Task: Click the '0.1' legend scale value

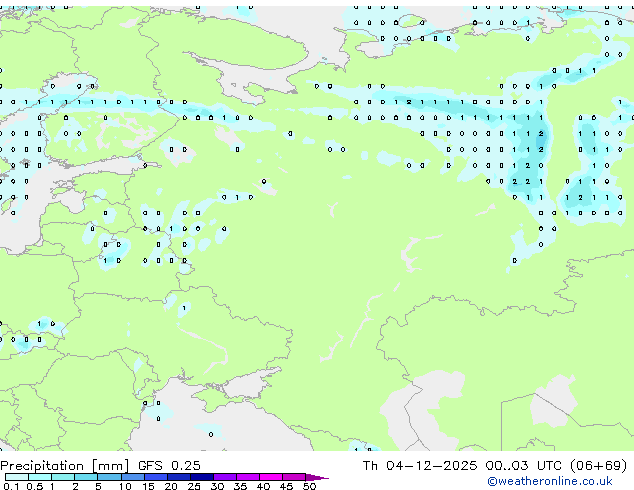Action: coord(11,486)
